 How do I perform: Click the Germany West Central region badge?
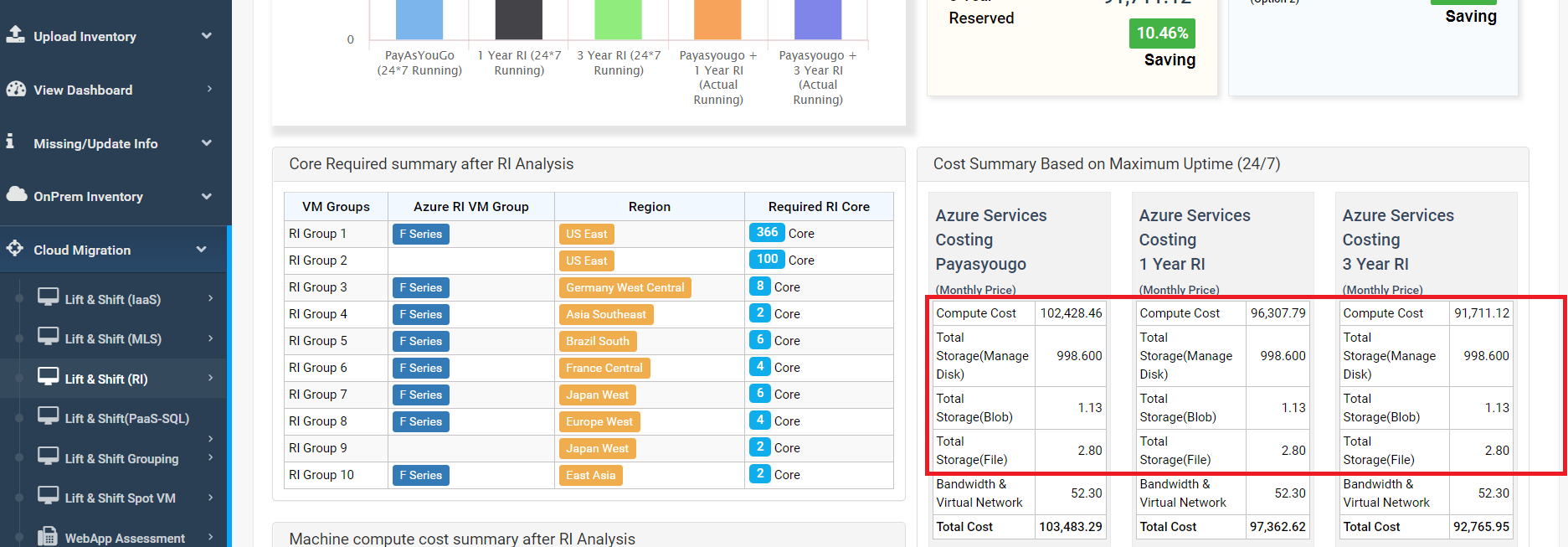[x=625, y=288]
